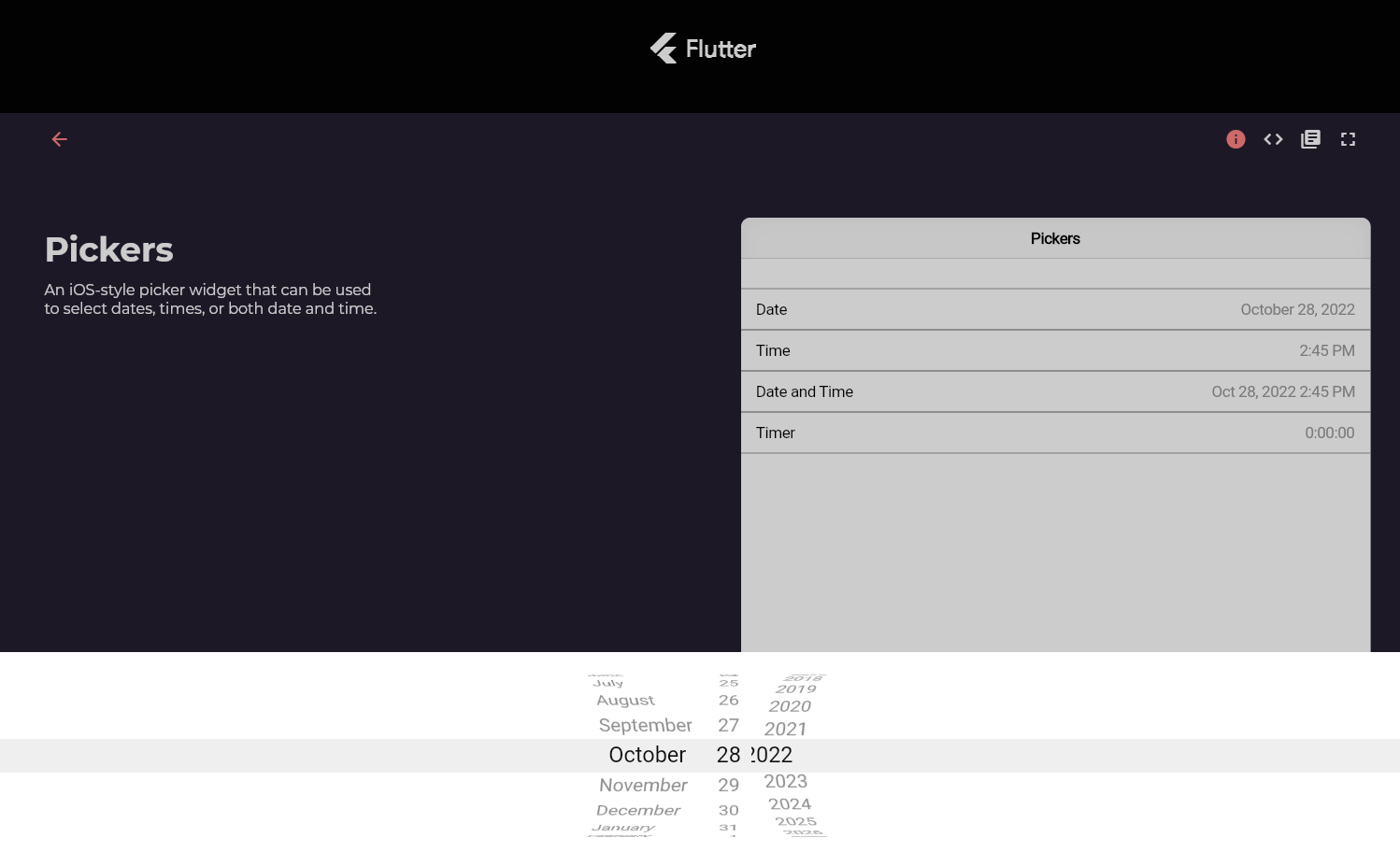The image size is (1400, 852).
Task: Select 2021 in the year wheel
Action: 786,729
